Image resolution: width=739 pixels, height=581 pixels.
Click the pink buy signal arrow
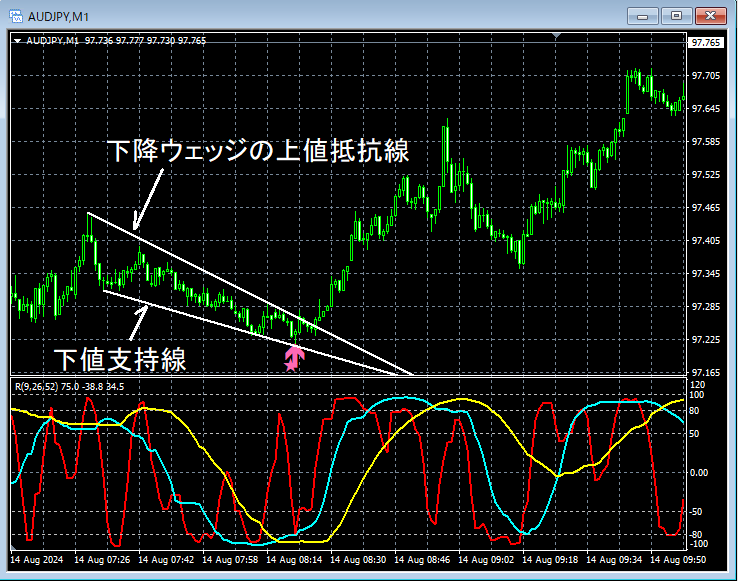[294, 356]
